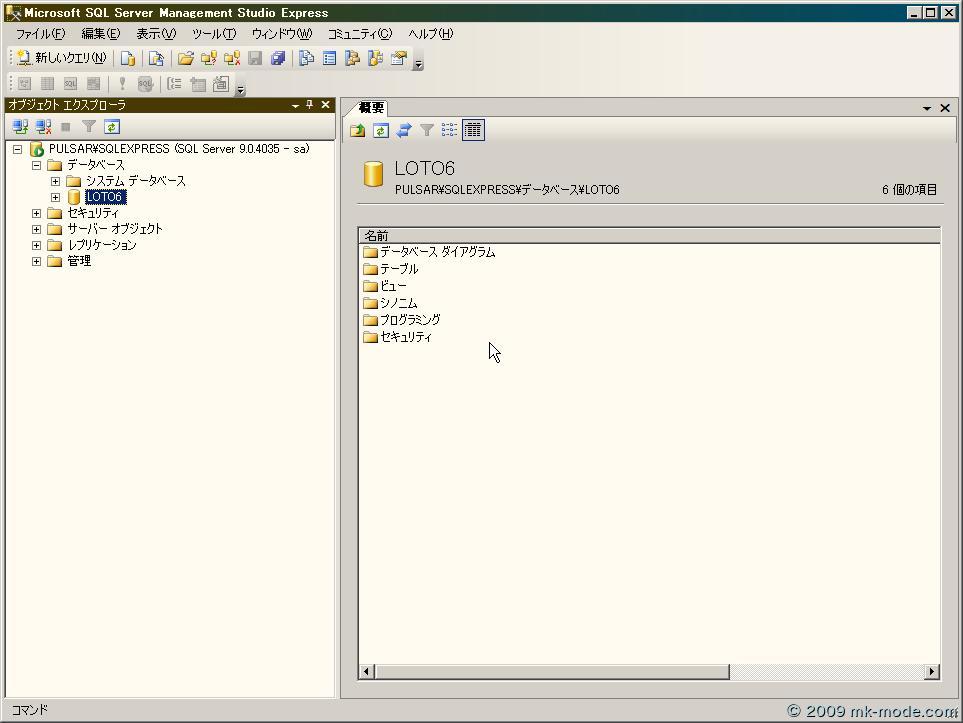Select the 概要 tab
Viewport: 963px width, 723px height.
pyautogui.click(x=371, y=108)
